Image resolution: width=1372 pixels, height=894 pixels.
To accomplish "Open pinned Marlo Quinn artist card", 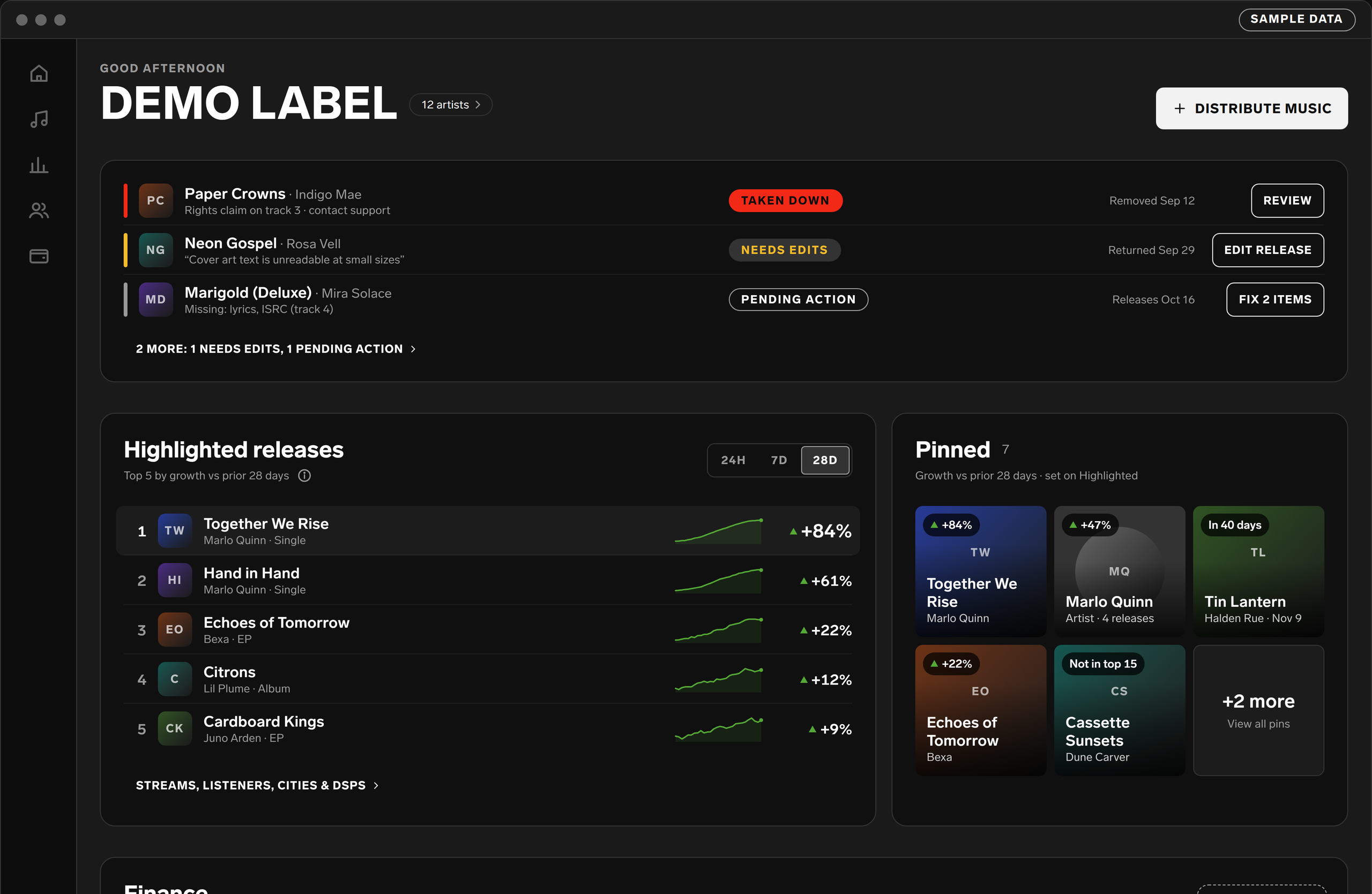I will 1120,572.
